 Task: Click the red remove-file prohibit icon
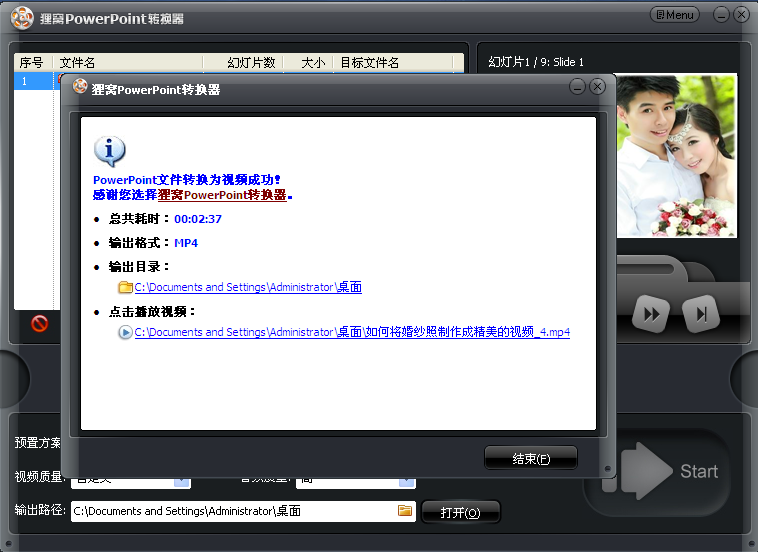(x=40, y=323)
